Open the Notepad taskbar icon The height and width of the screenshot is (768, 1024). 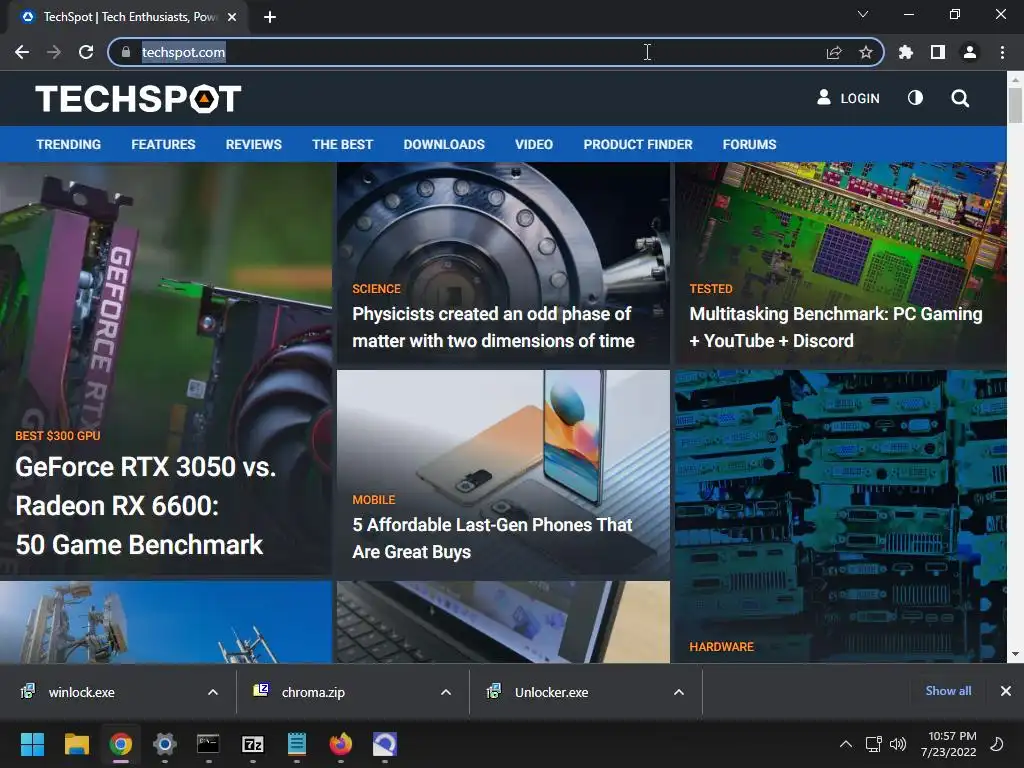pos(296,744)
